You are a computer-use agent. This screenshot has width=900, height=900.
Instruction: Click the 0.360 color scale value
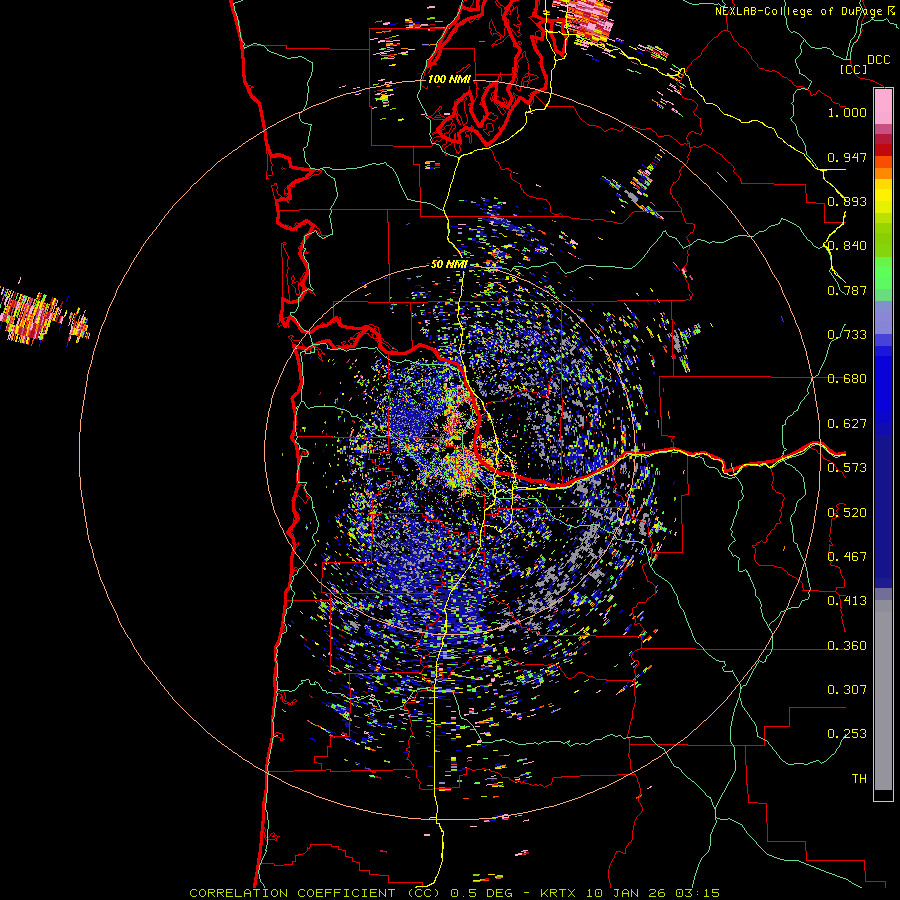(847, 646)
